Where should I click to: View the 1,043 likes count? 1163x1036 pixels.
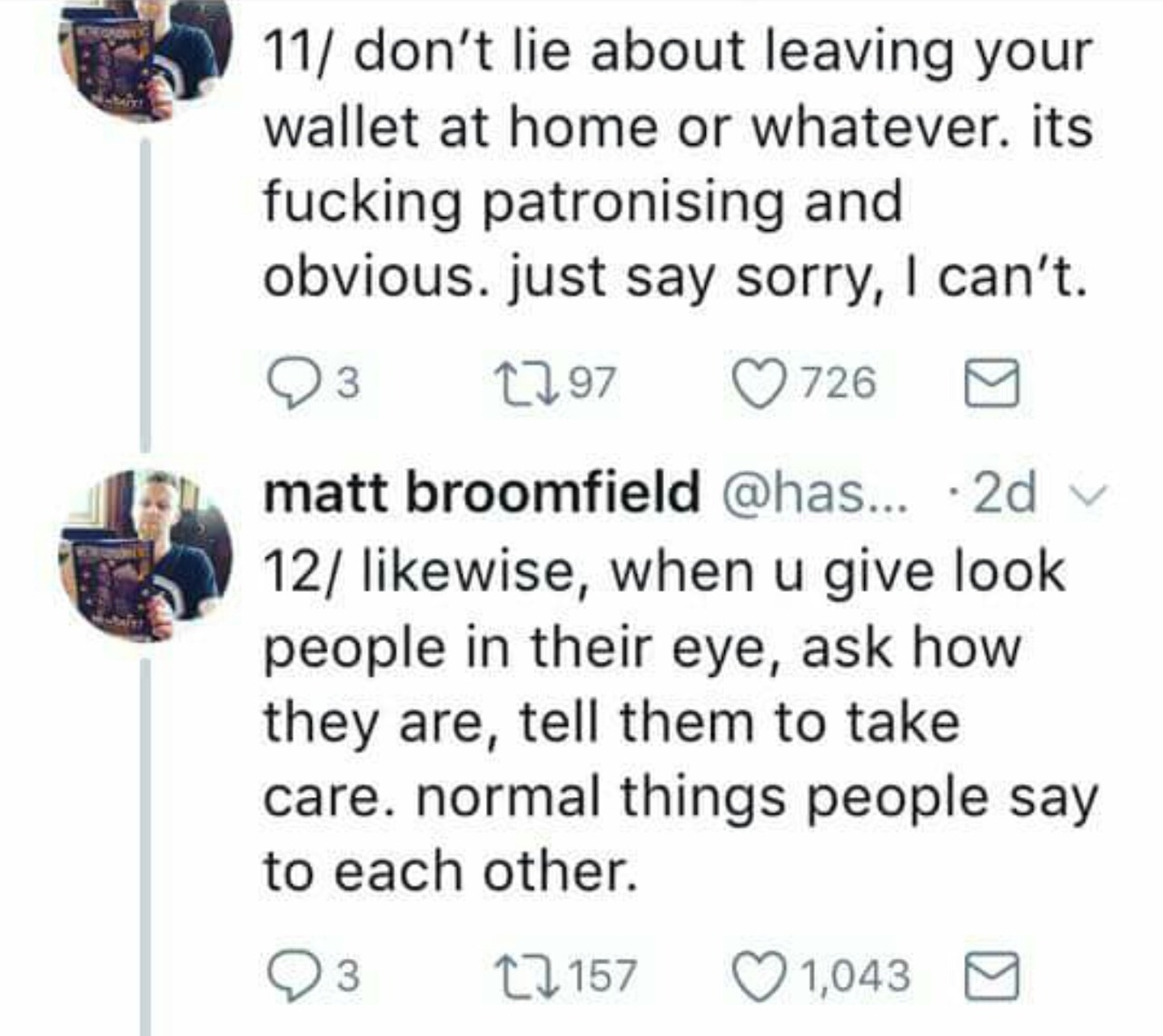pyautogui.click(x=855, y=977)
